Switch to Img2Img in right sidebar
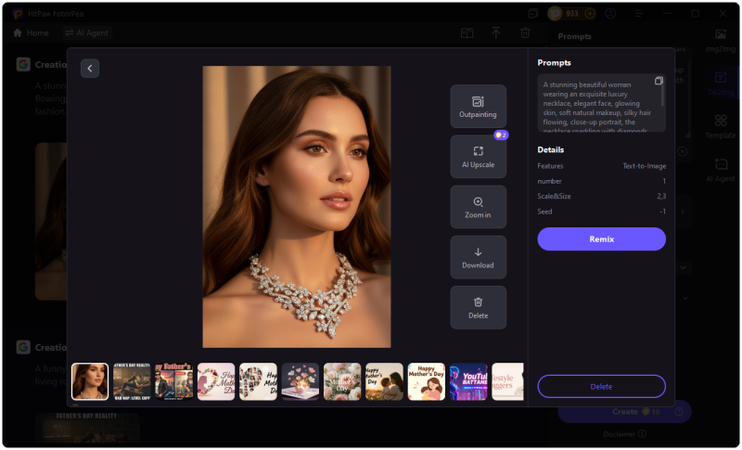Viewport: 742px width, 450px height. tap(720, 40)
